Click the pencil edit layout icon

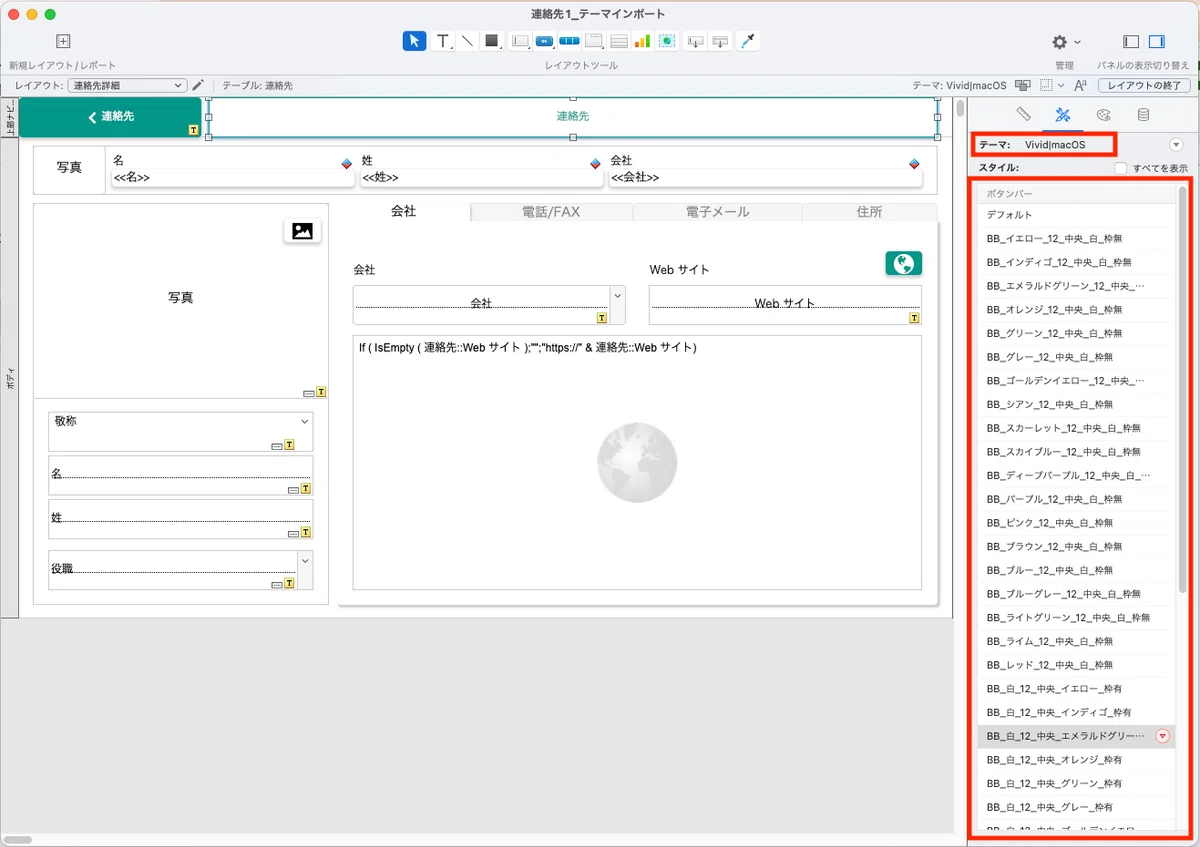coord(198,85)
